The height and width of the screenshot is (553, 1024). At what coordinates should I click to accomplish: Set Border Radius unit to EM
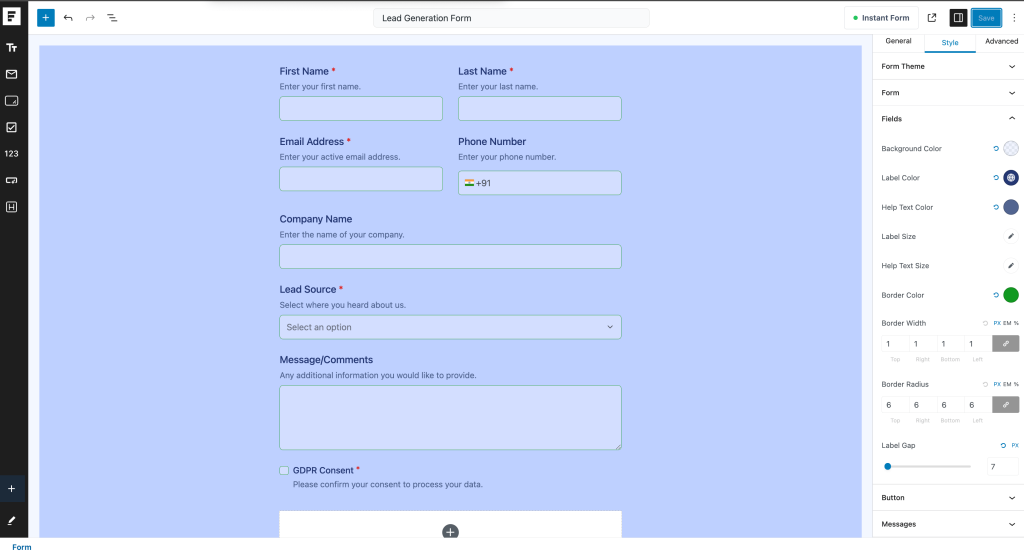1007,385
